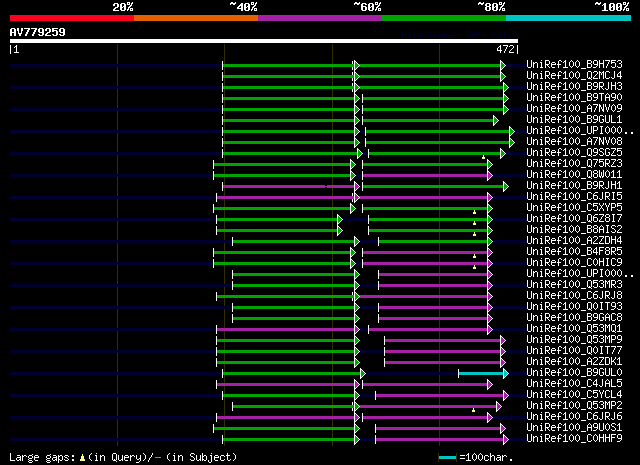Click the UniRef100_Q53MP9 hit name
This screenshot has height=465, width=640.
coord(574,340)
